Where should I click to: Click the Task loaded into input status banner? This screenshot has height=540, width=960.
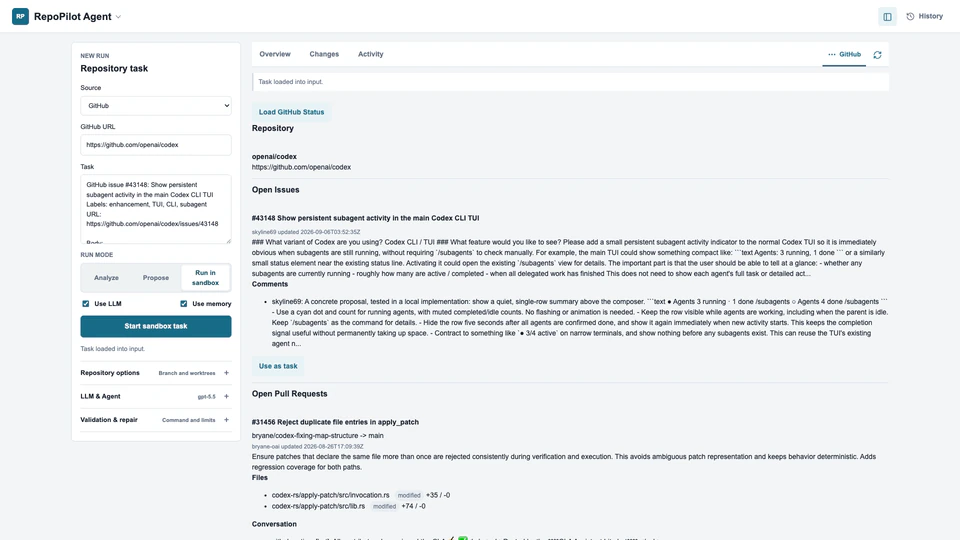(571, 82)
